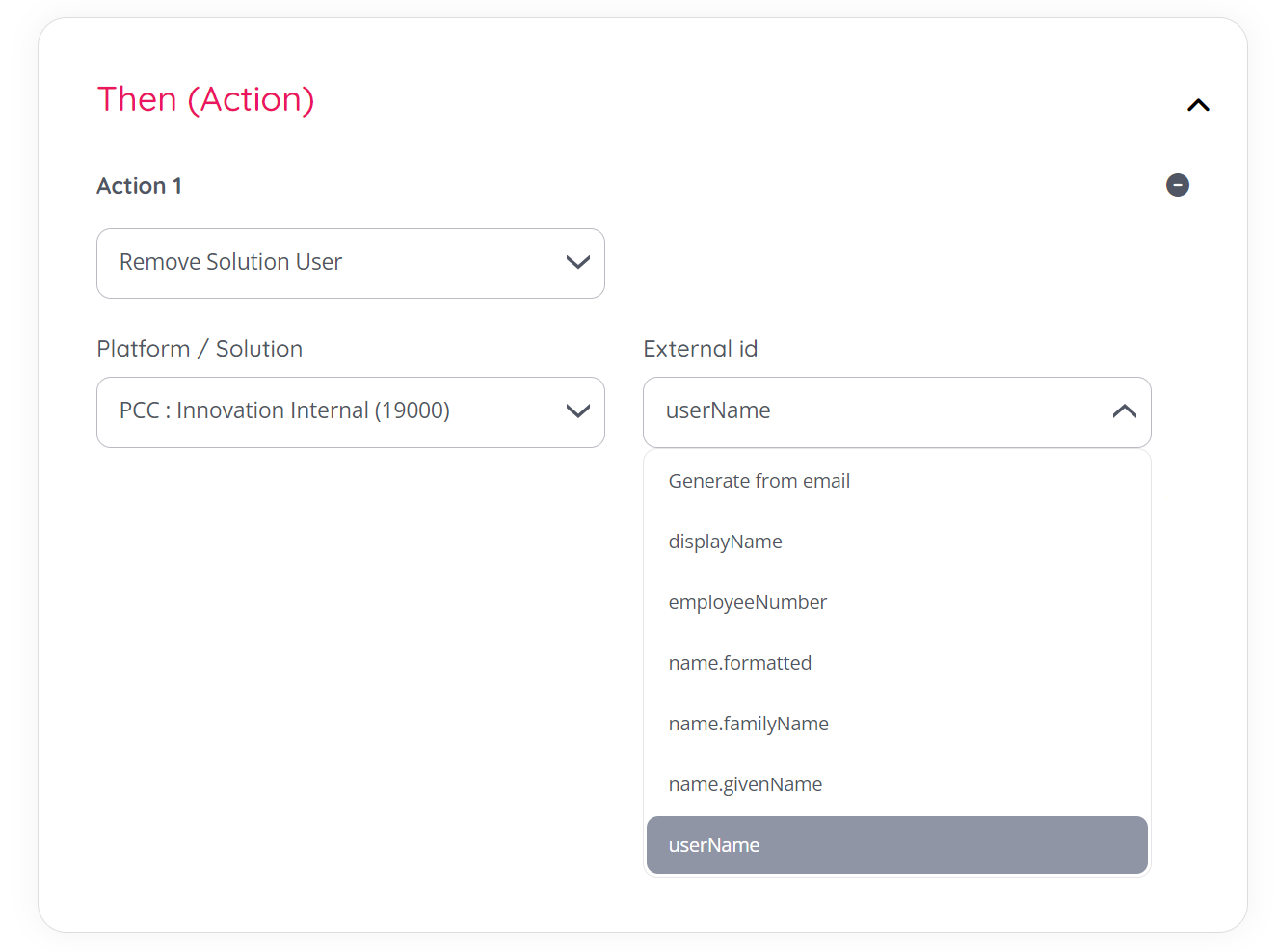Choose name.familyName as External id
1278x952 pixels.
click(749, 724)
